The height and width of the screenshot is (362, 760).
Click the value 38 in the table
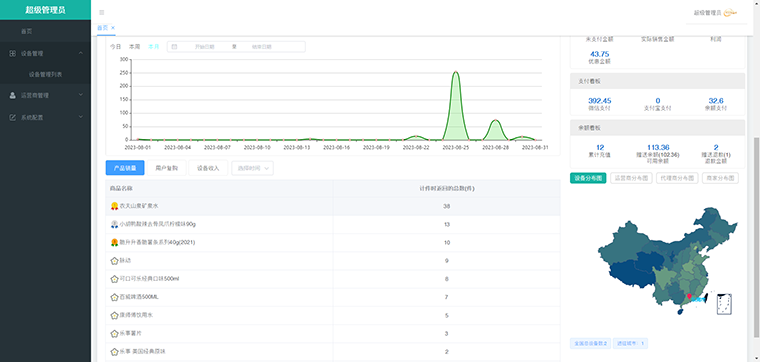coord(446,206)
